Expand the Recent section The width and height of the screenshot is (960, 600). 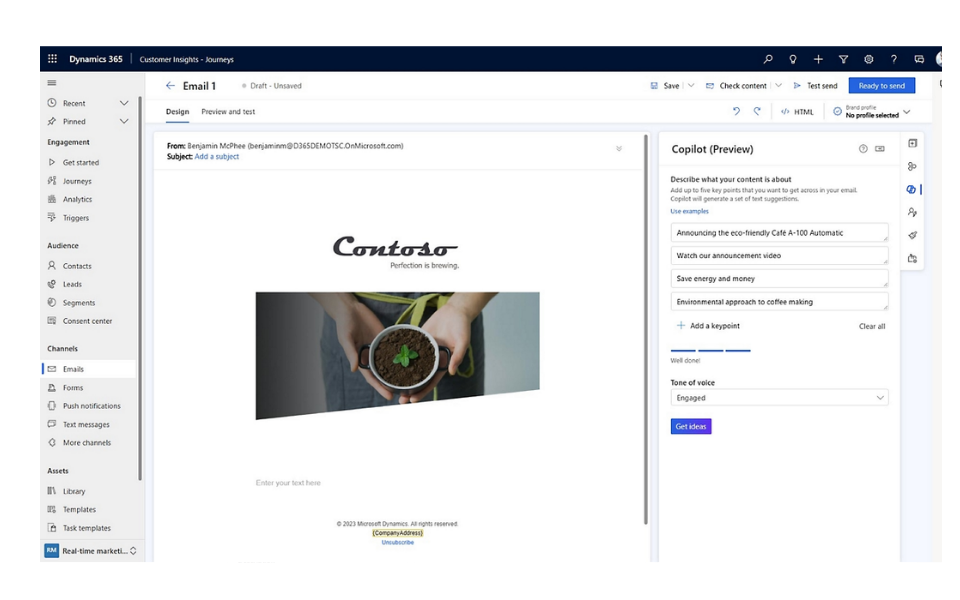tap(124, 103)
